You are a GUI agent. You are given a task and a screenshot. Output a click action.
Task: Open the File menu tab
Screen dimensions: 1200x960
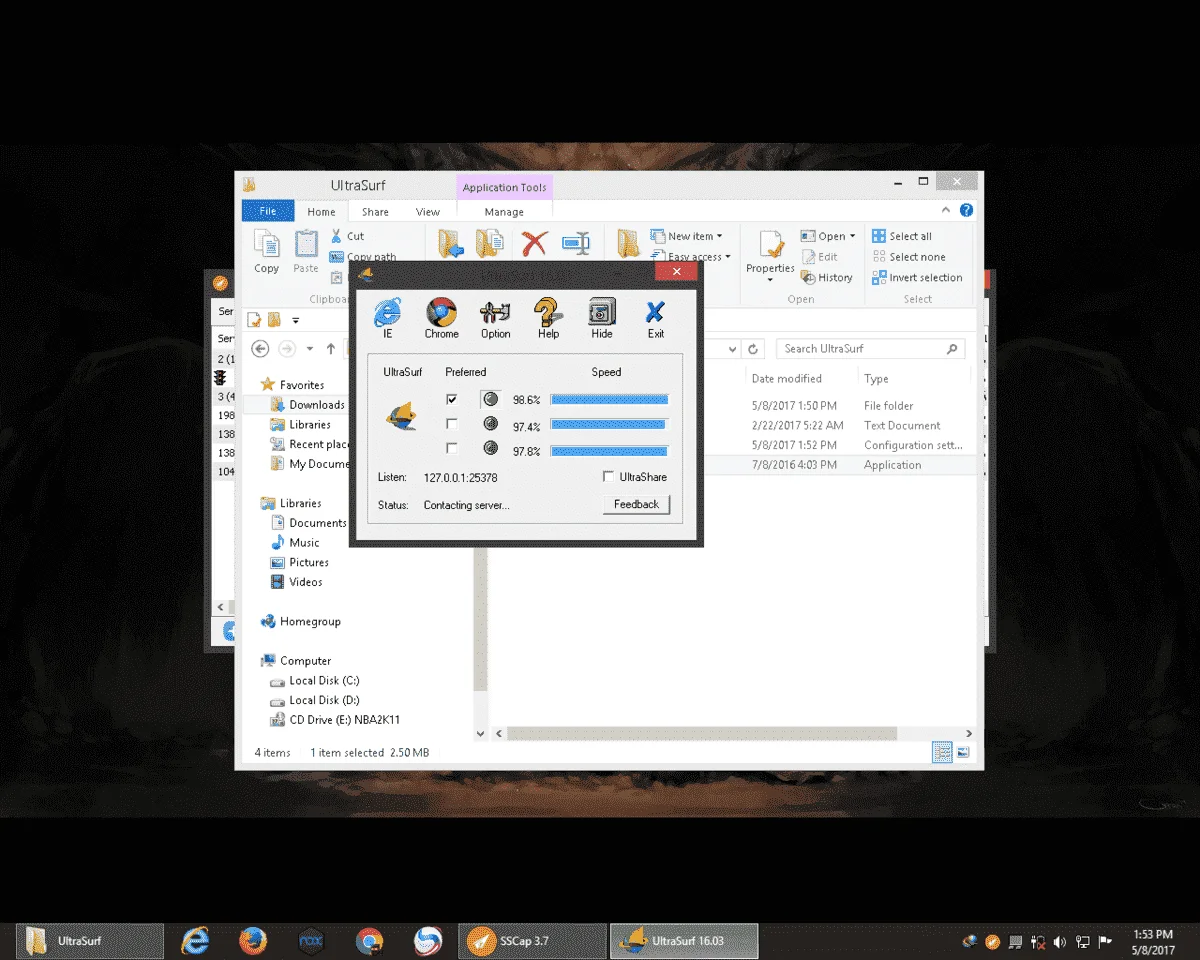(268, 211)
